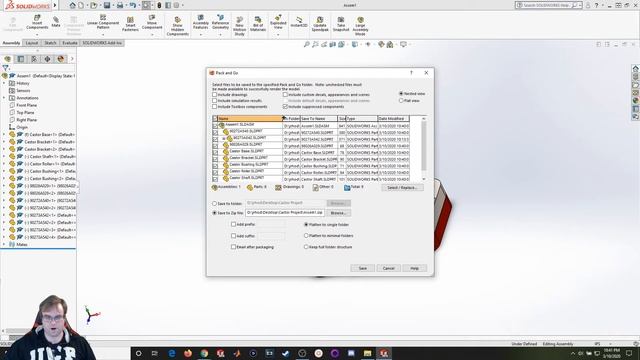Viewport: 640px width, 360px height.
Task: Open the ConfigurationManager tab icon
Action: (x=34, y=59)
